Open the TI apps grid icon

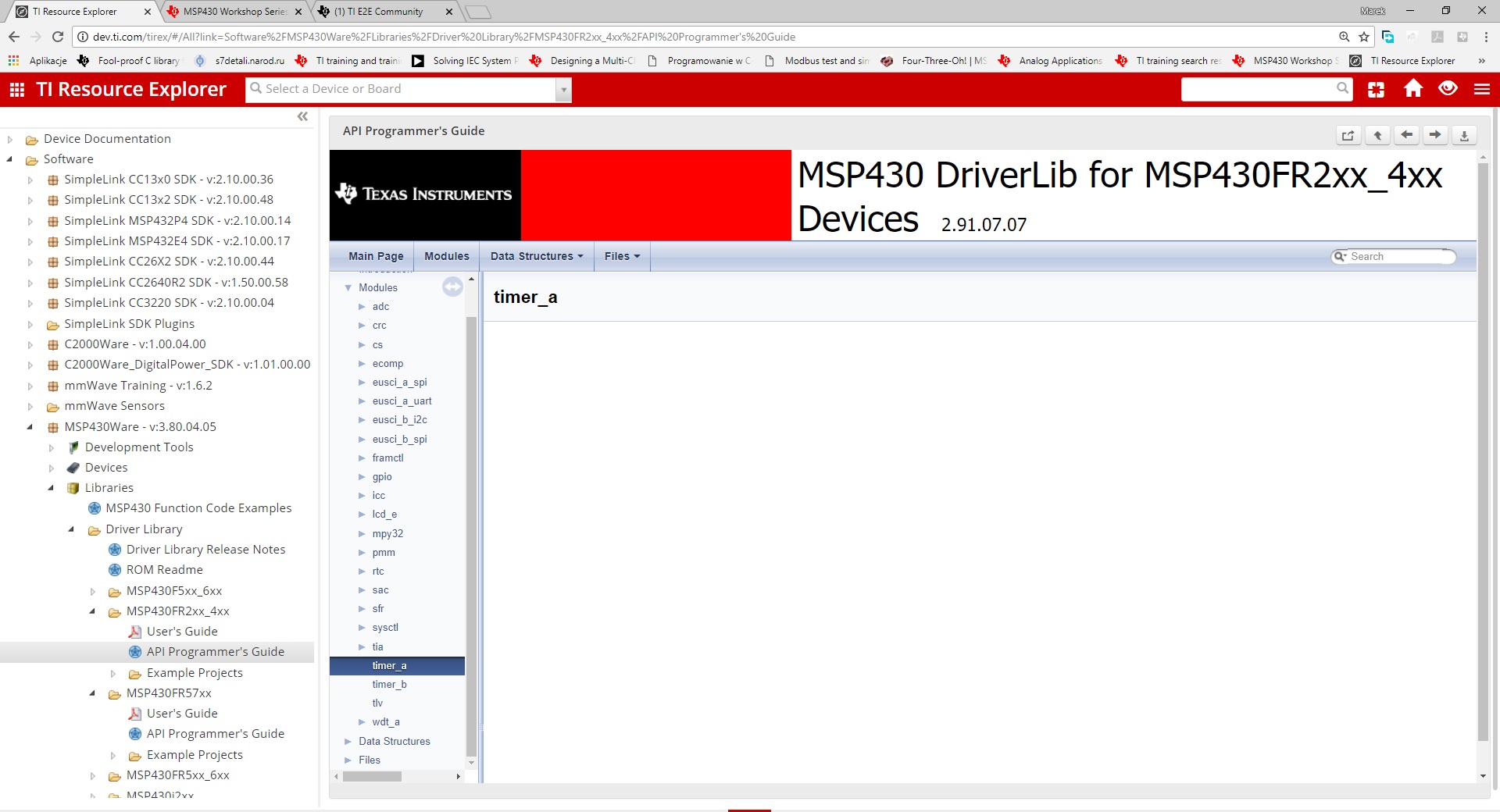click(x=17, y=90)
